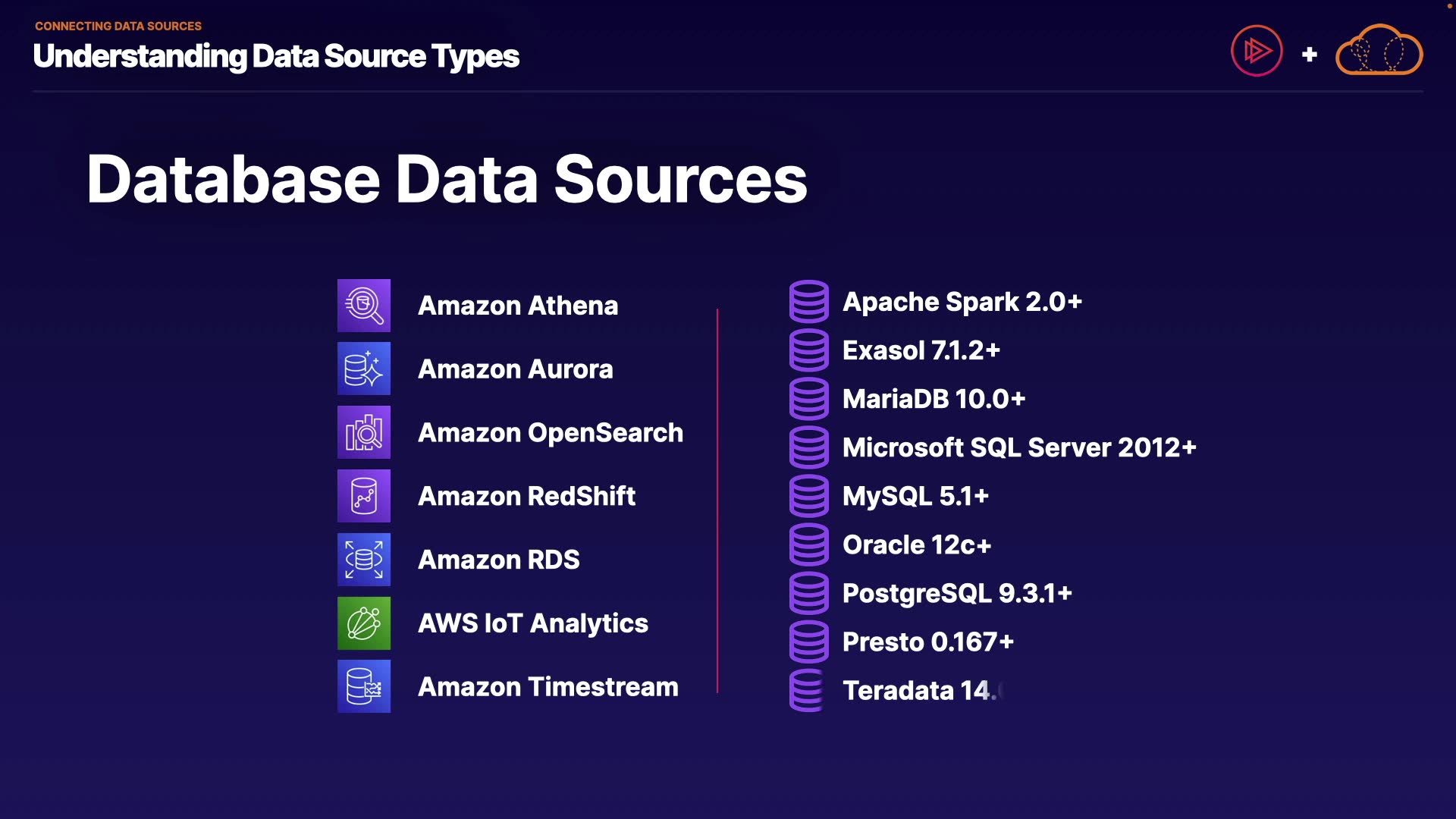Click the database icon beside MySQL 5.1+

tap(809, 496)
